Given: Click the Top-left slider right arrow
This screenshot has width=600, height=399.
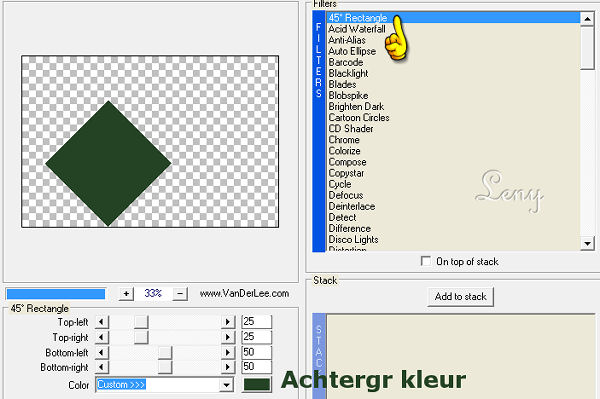Looking at the screenshot, I should tap(228, 322).
